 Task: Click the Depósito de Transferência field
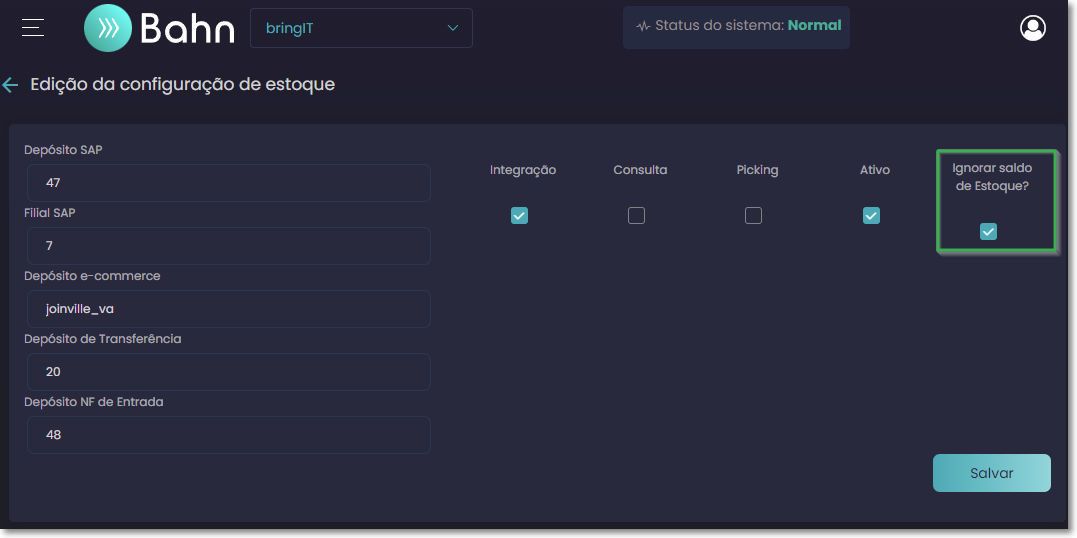[x=229, y=372]
